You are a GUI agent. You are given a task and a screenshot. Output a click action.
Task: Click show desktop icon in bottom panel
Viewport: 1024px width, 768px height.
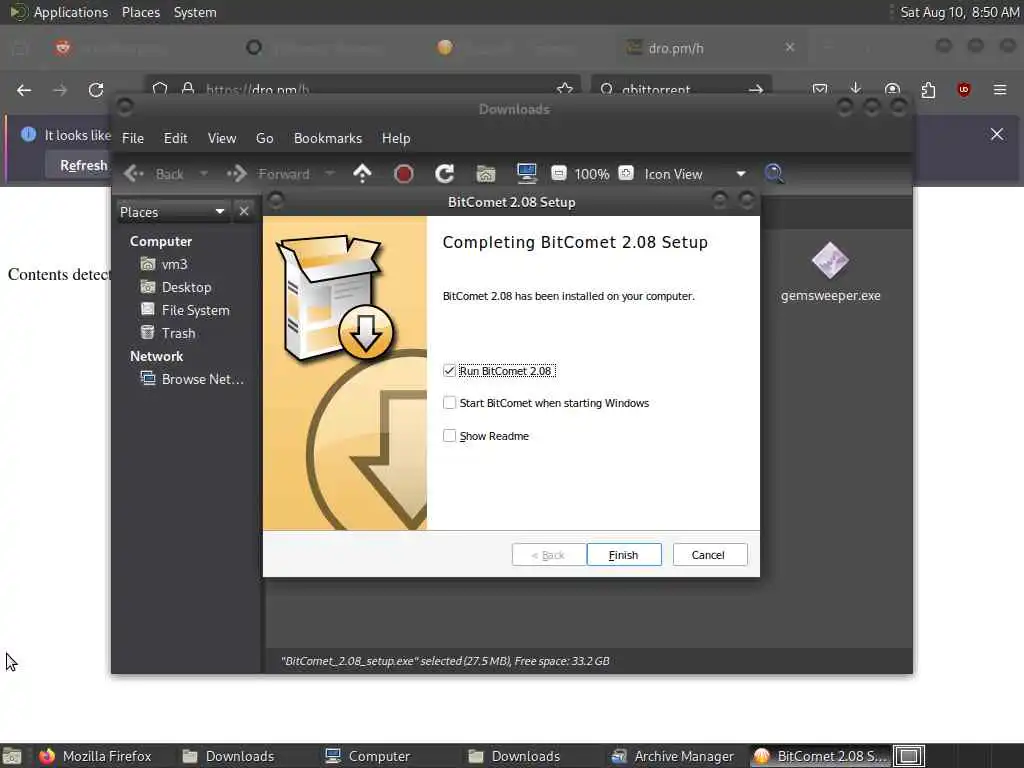tap(12, 756)
